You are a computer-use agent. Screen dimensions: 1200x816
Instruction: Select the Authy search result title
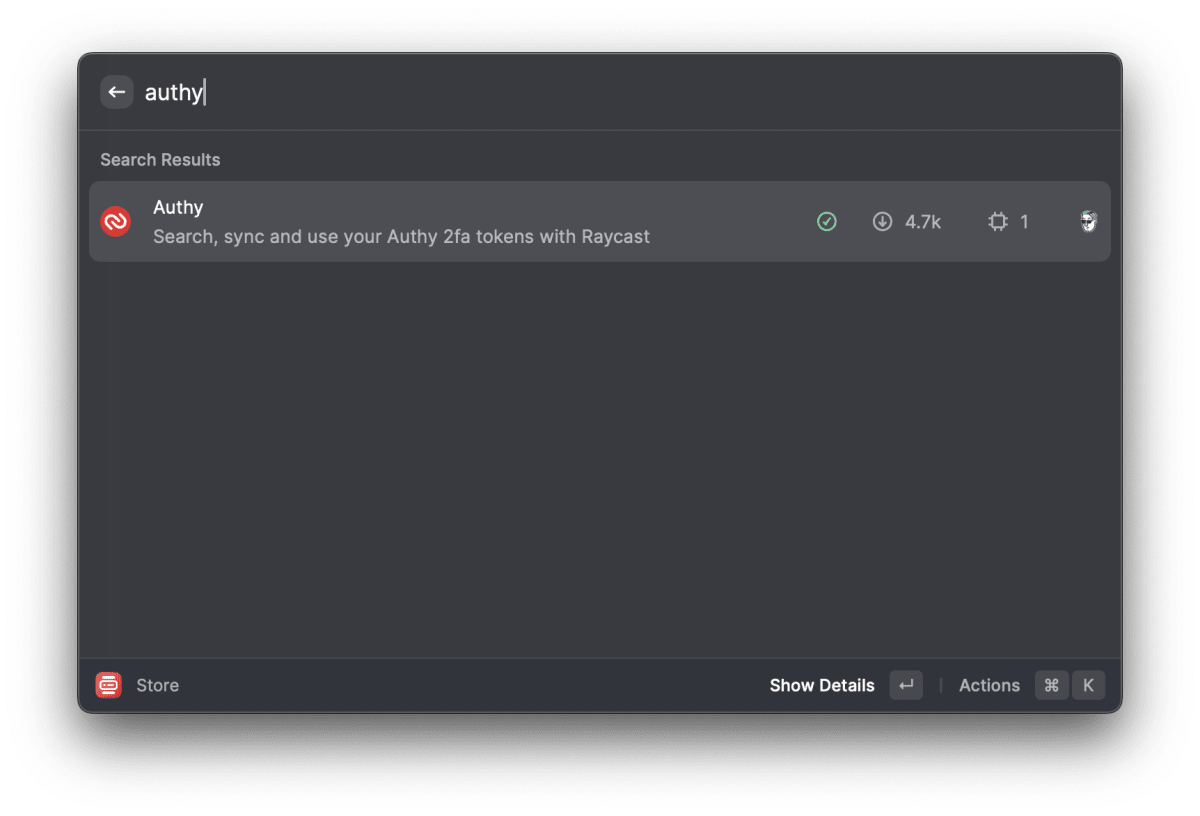[178, 207]
